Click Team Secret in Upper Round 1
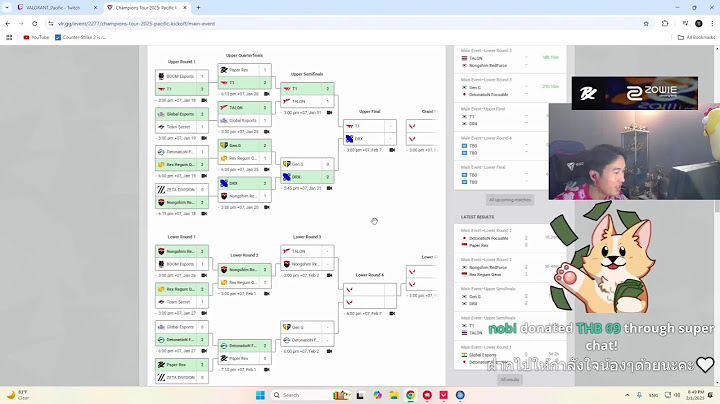 point(182,127)
